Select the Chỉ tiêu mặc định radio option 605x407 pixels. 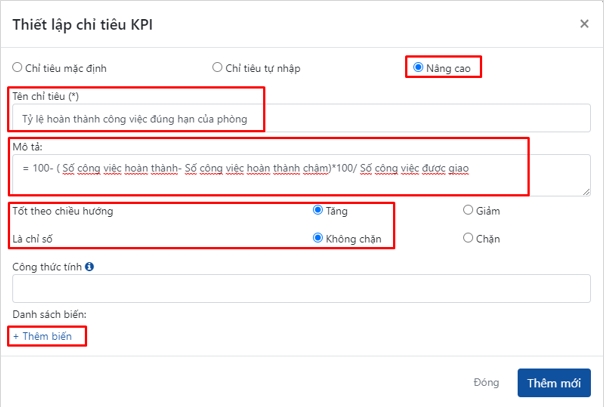tap(17, 68)
